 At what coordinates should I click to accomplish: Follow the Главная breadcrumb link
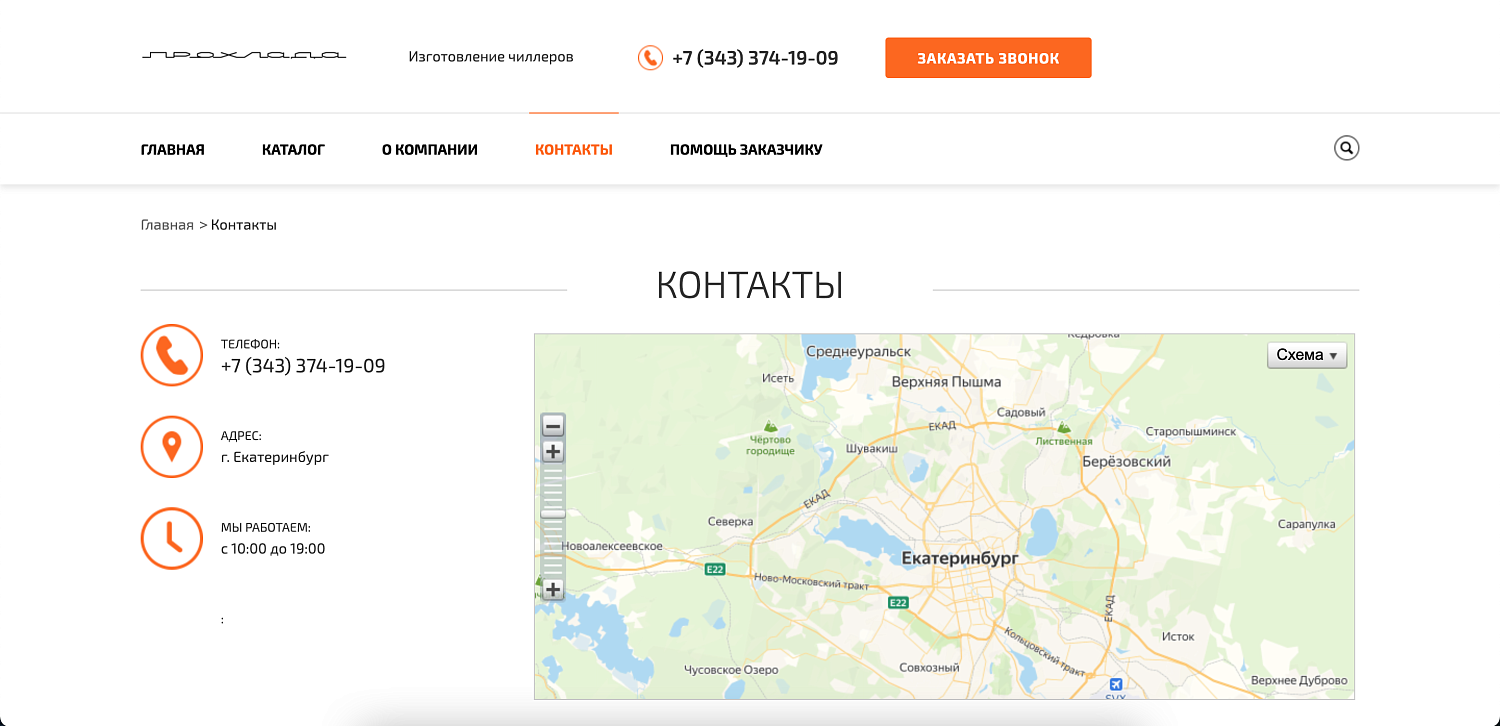[167, 225]
